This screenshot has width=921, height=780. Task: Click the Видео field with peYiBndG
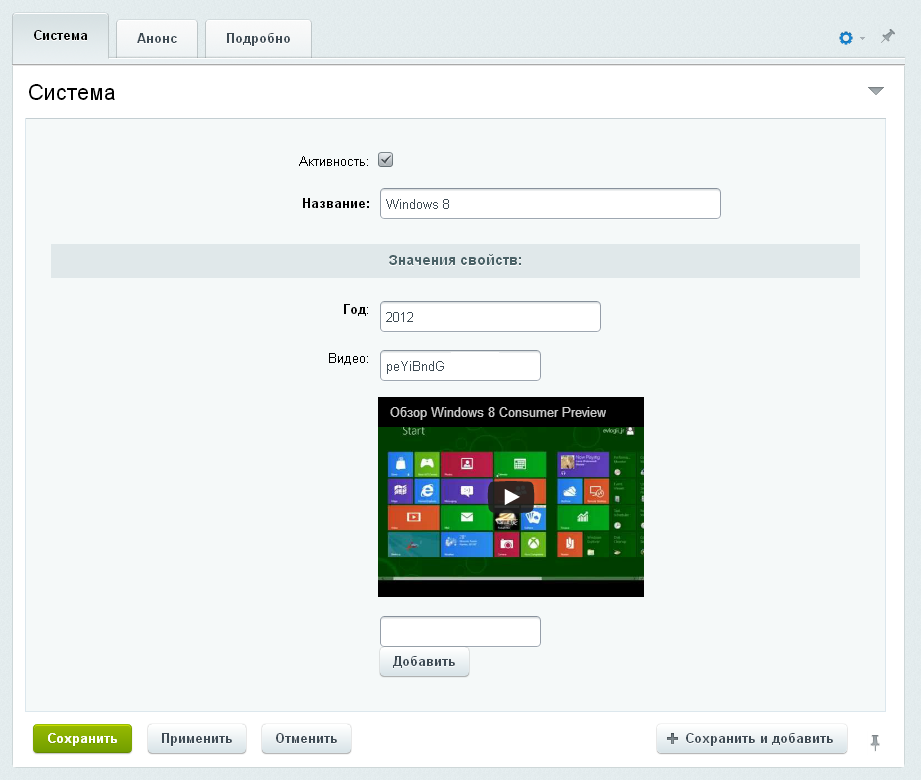click(x=460, y=366)
